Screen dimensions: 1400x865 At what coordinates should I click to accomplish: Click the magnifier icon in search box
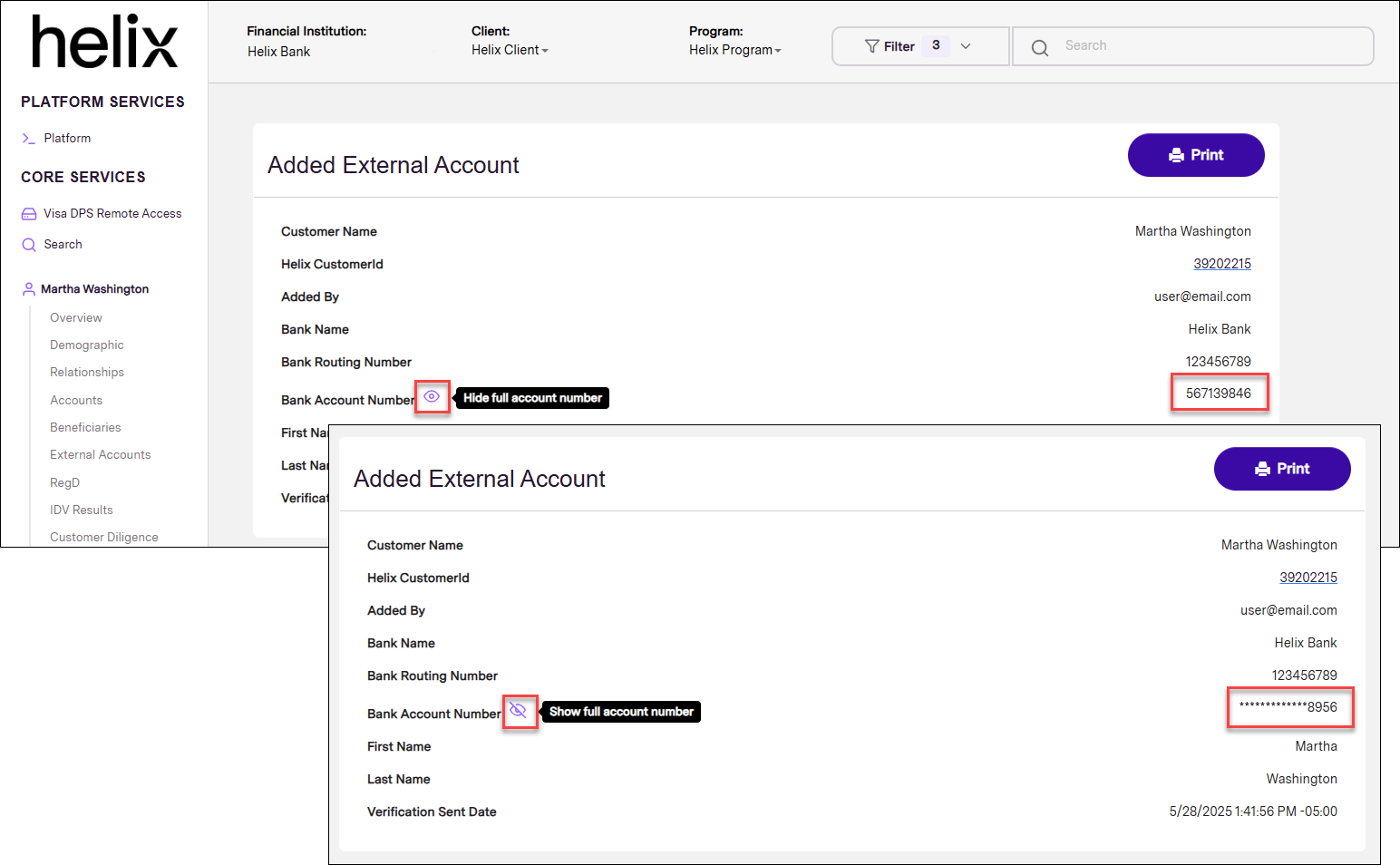[1040, 48]
